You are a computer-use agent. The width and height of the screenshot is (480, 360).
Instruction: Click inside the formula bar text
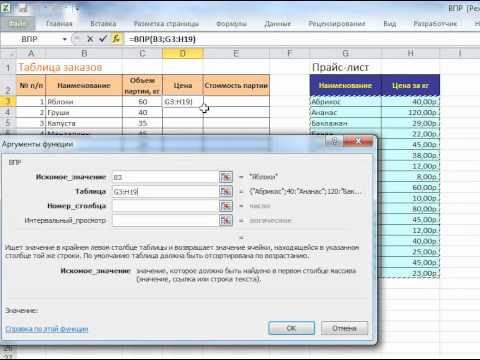162,39
